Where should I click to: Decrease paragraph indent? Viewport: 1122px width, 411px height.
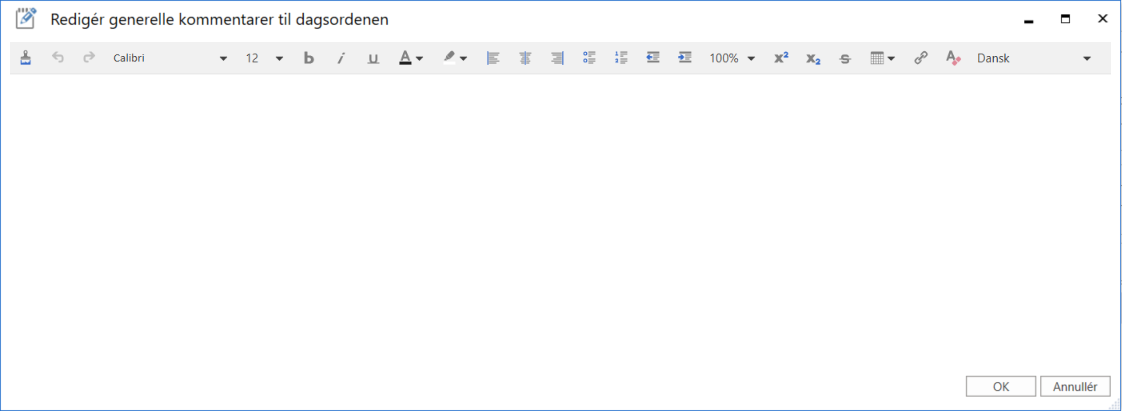[x=653, y=58]
